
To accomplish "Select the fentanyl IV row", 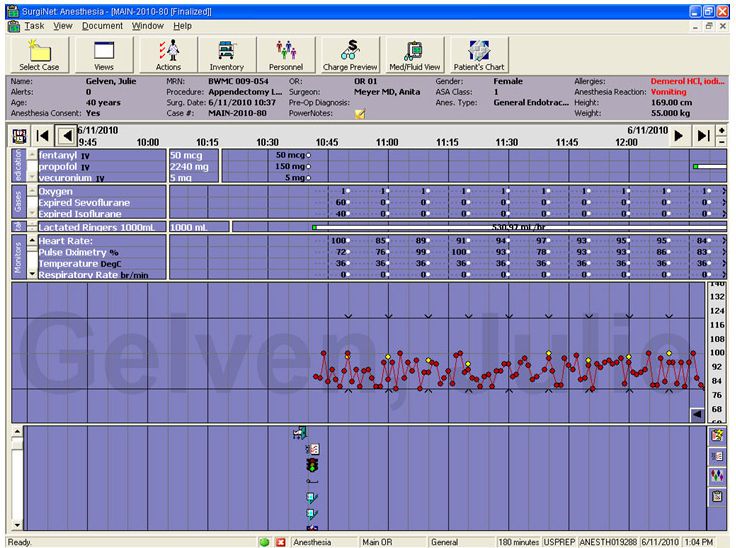I will click(102, 155).
